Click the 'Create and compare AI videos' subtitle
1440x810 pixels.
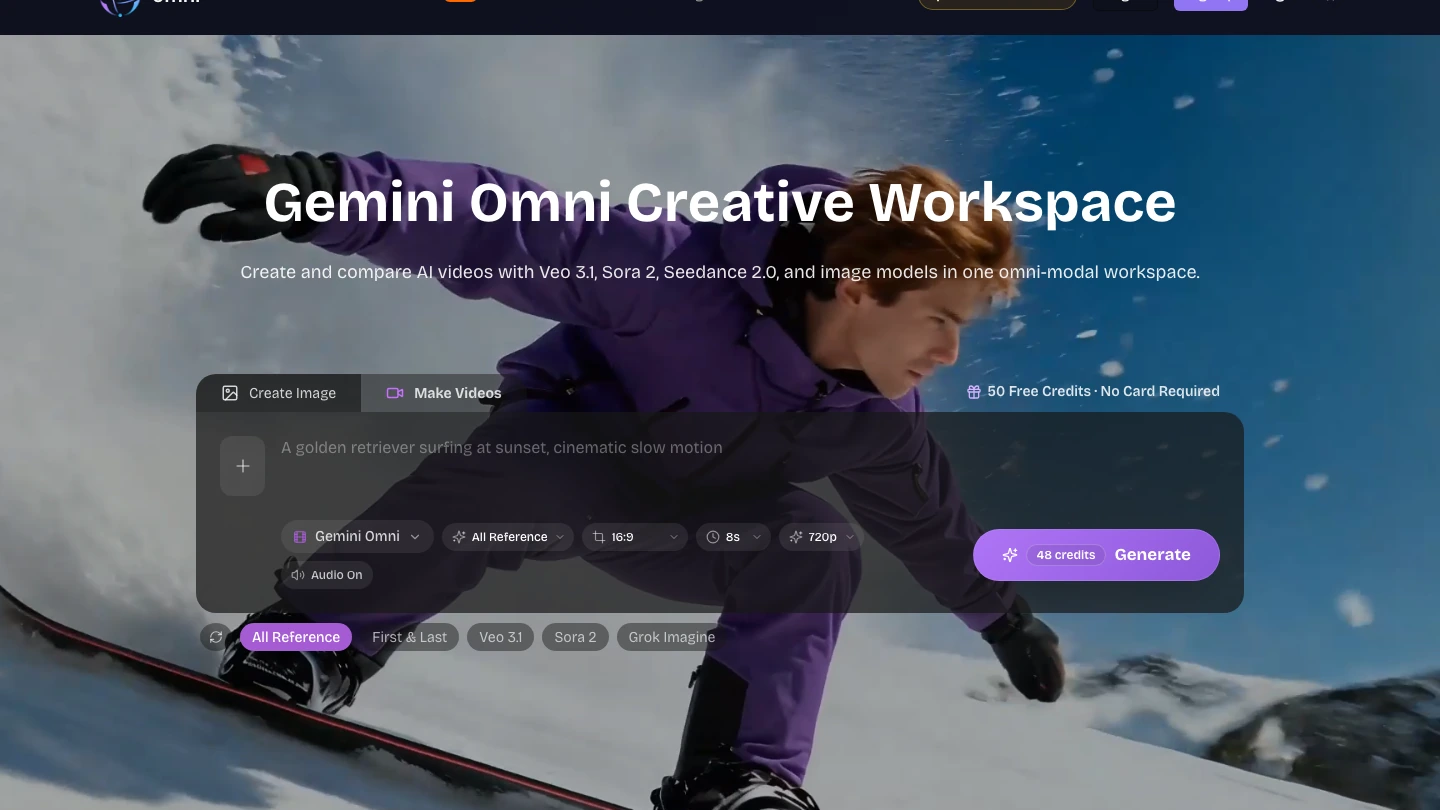[x=720, y=272]
